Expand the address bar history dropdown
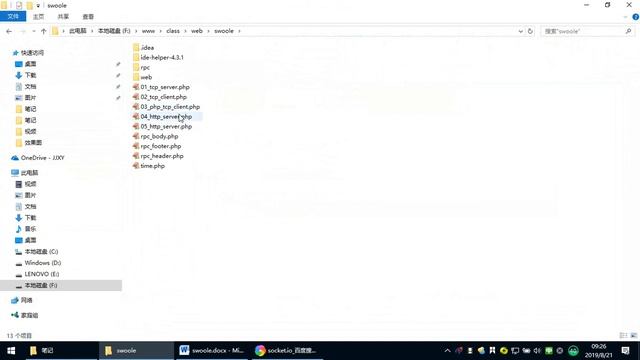The image size is (640, 360). 520,31
